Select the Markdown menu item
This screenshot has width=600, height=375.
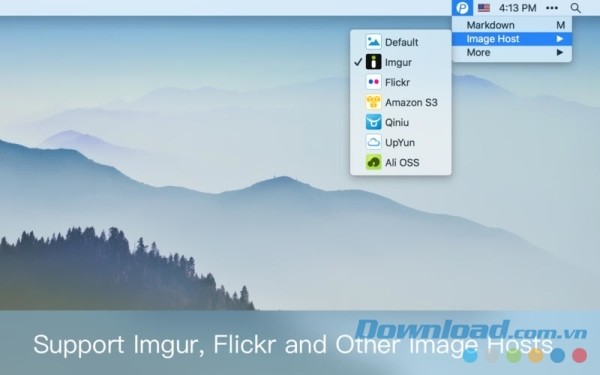point(512,25)
